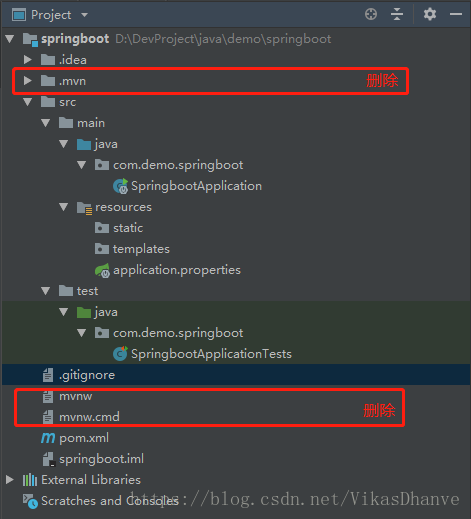Screen dimensions: 471x519
Task: Select the springboot root project name
Action: pos(75,39)
